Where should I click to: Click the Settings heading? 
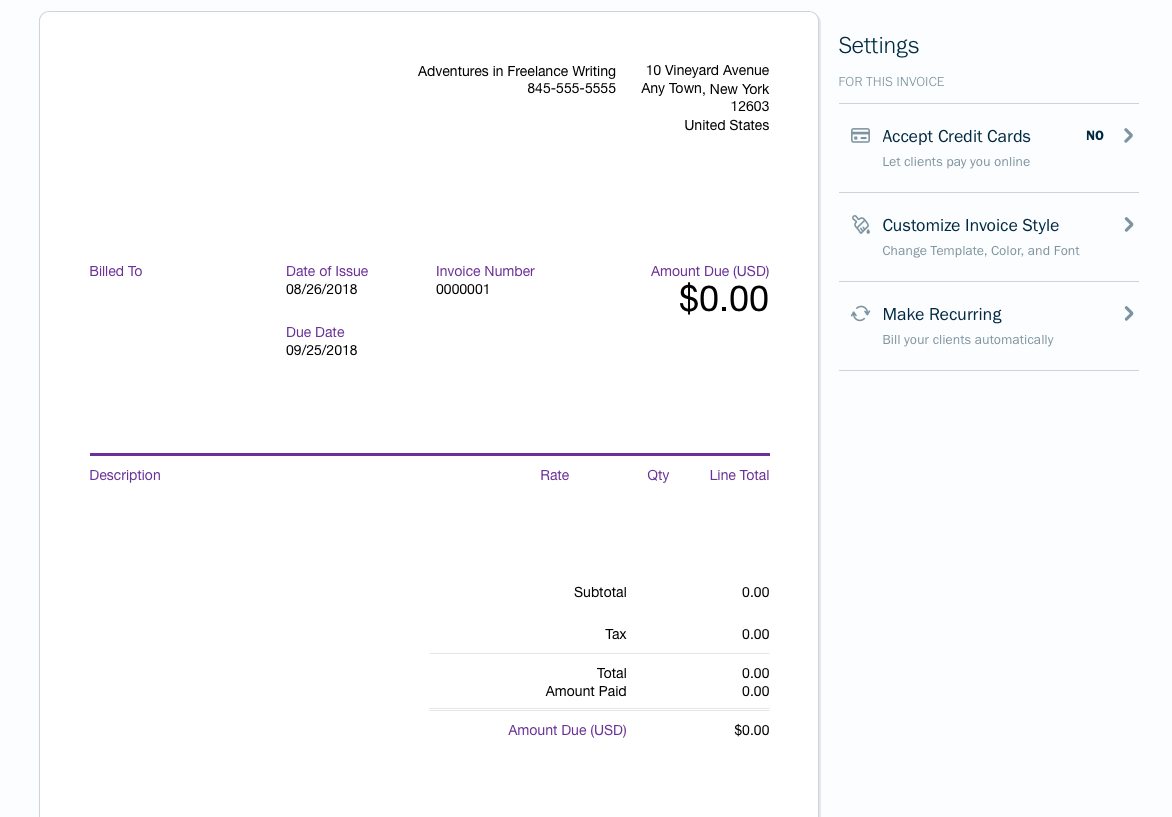(x=878, y=46)
